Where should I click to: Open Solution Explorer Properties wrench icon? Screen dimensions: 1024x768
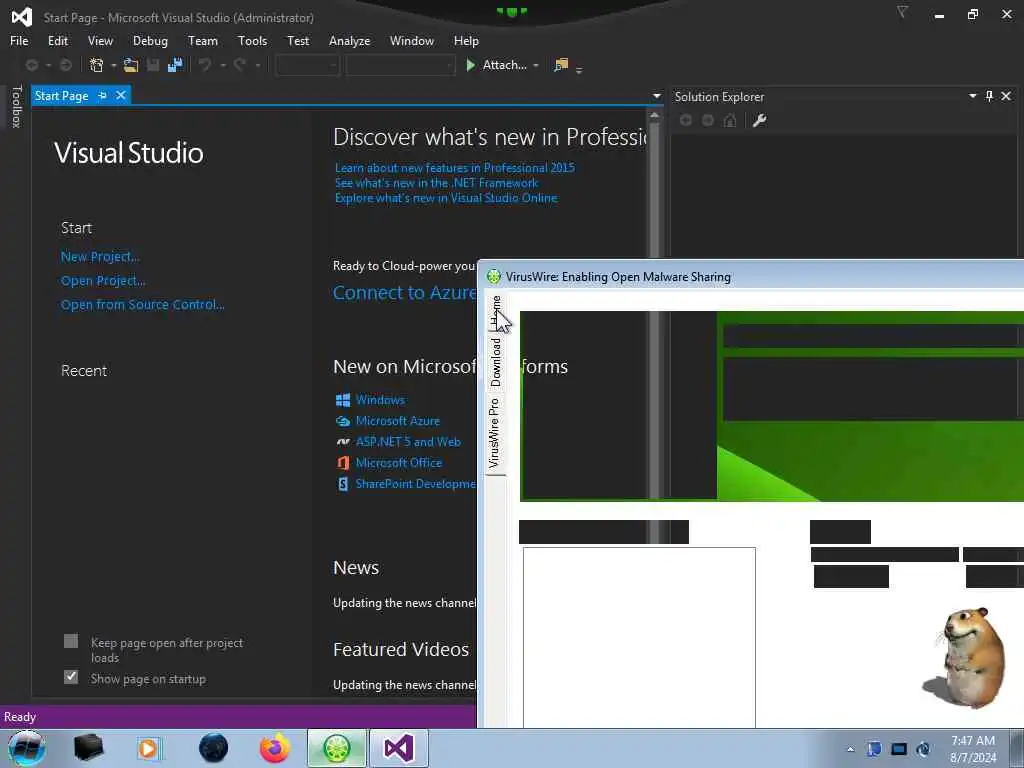tap(759, 120)
